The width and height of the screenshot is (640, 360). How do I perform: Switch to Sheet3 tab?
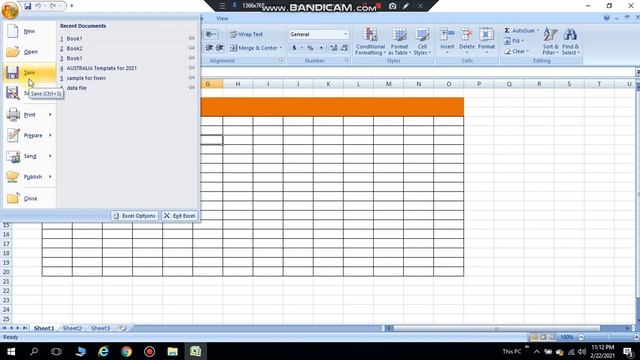pos(100,328)
